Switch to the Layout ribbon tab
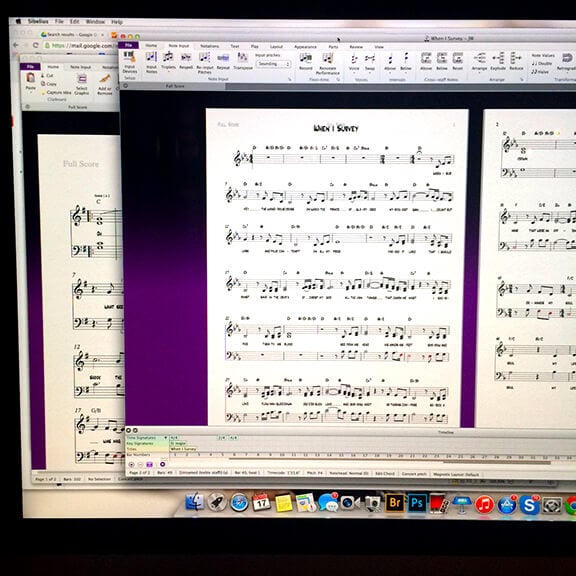The width and height of the screenshot is (576, 576). [276, 47]
